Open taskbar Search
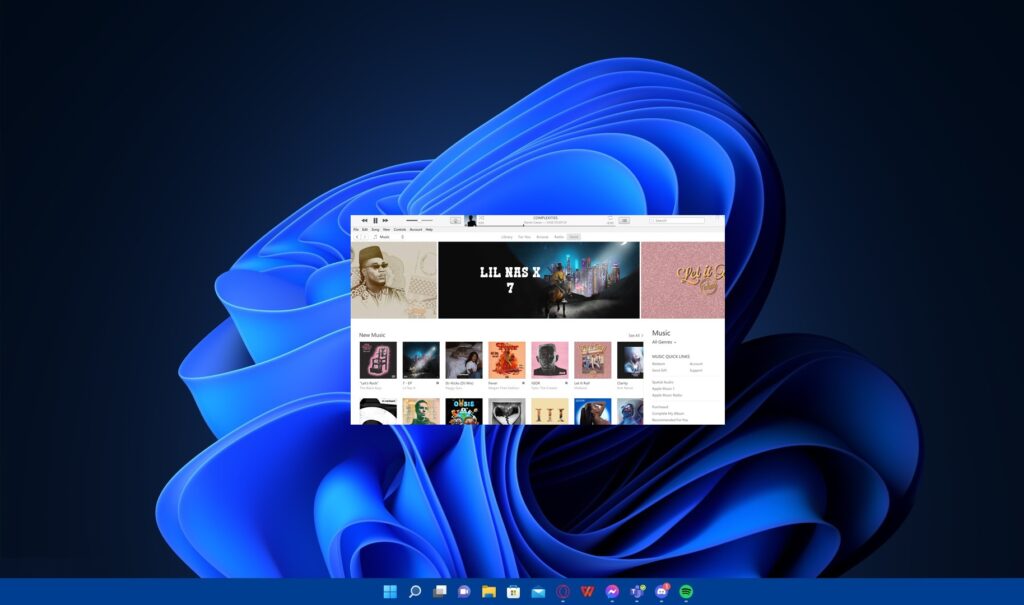Screen dimensions: 1024x605 [x=415, y=592]
